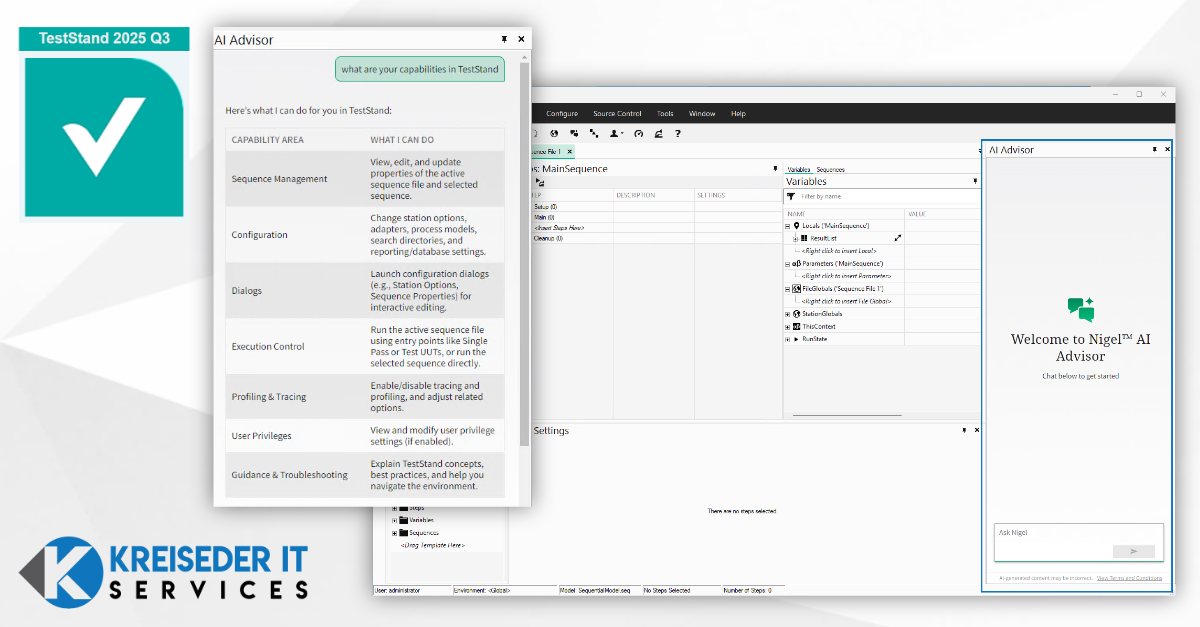Click the RunState arrow icon
Image resolution: width=1200 pixels, height=627 pixels.
click(x=796, y=339)
